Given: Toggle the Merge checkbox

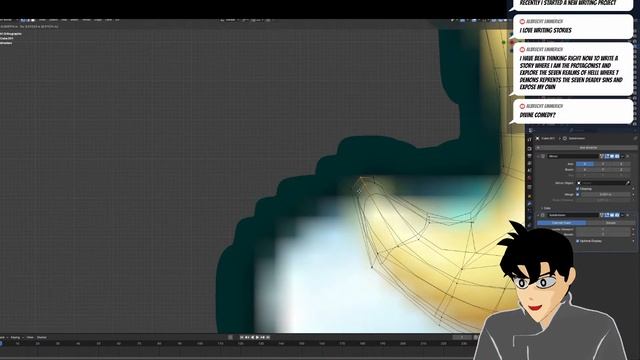Looking at the screenshot, I should tap(578, 195).
